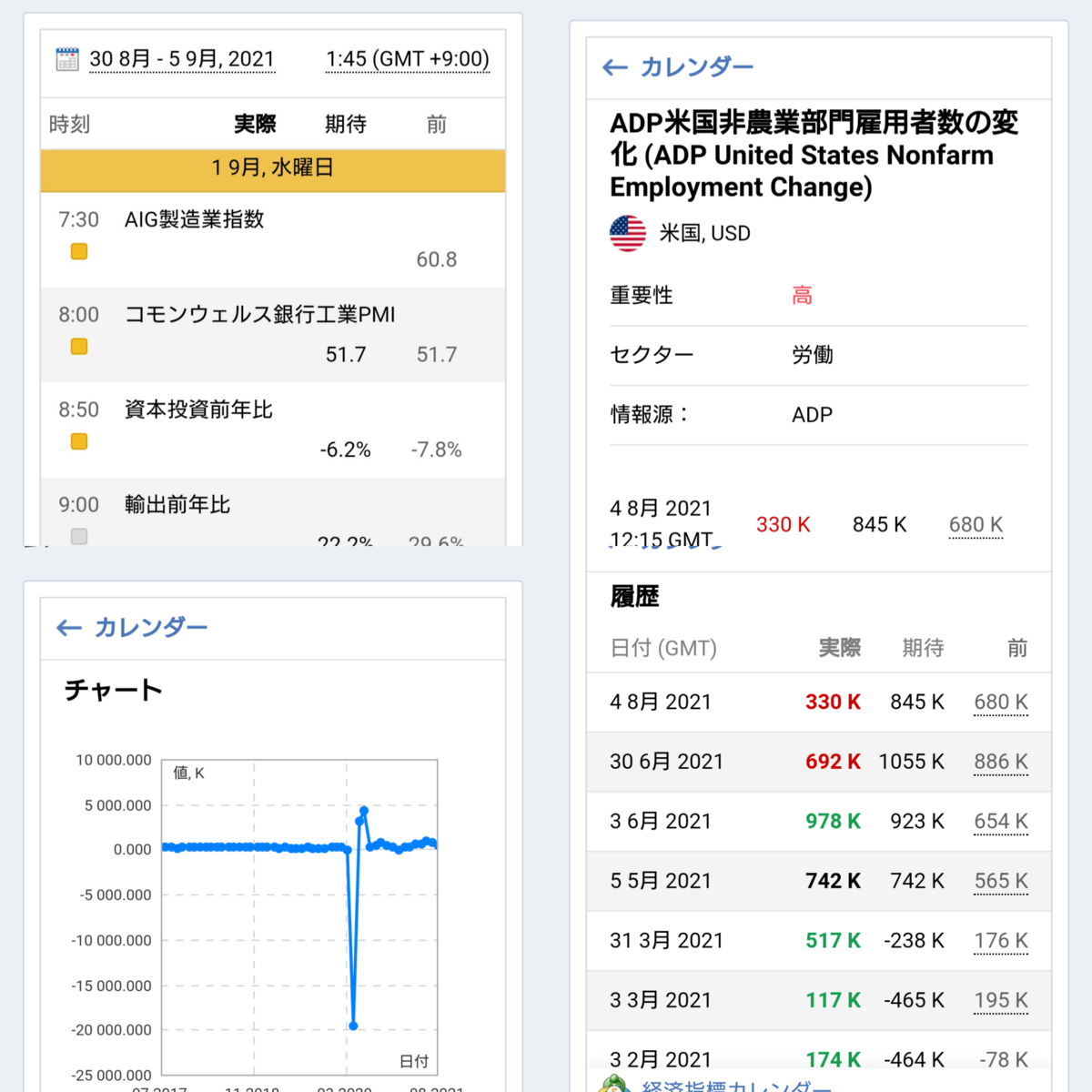Click the ADP Nonfarm Employment Change title
Image resolution: width=1092 pixels, height=1092 pixels.
814,155
